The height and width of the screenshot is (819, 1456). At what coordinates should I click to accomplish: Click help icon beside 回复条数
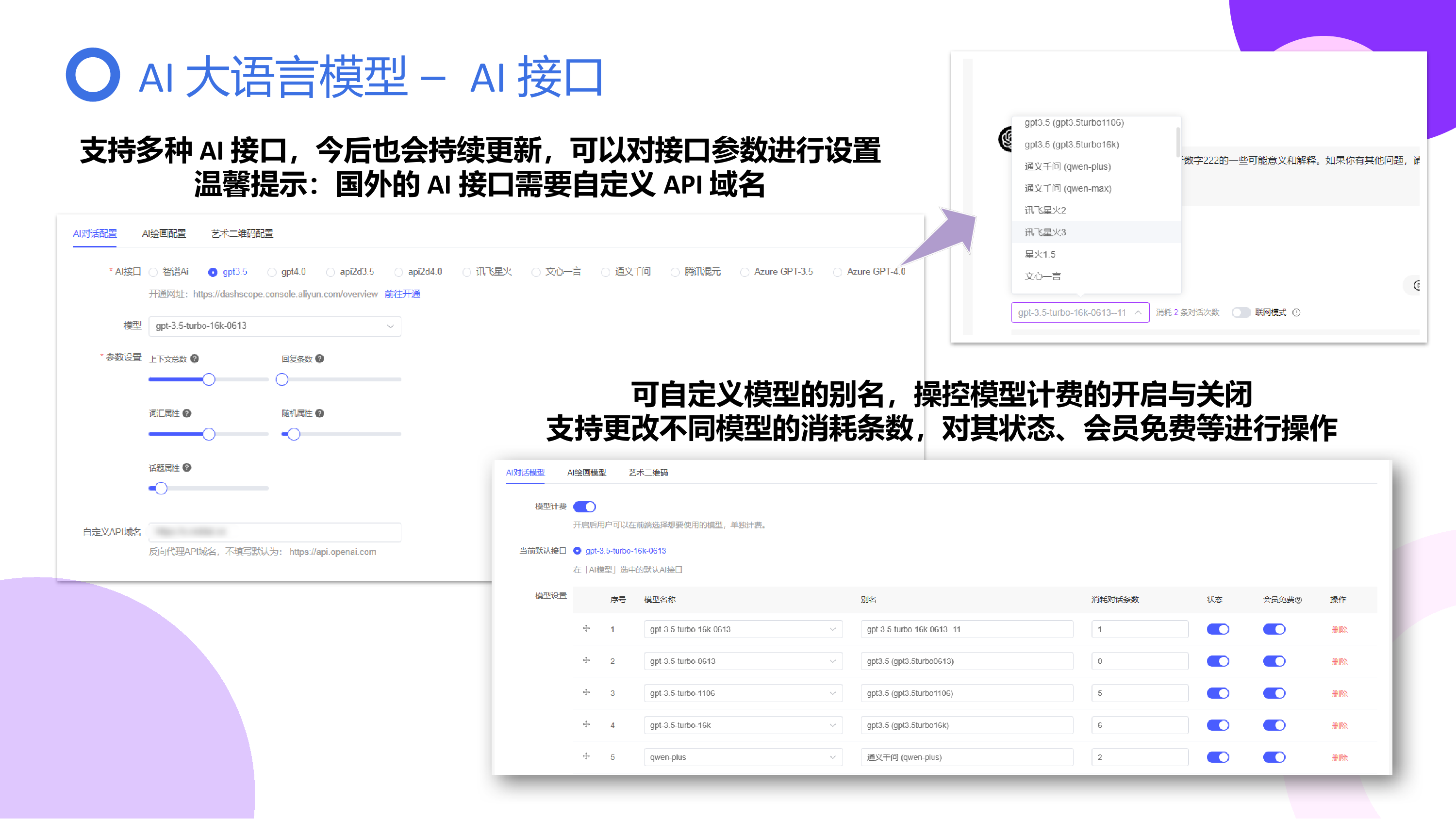(319, 359)
